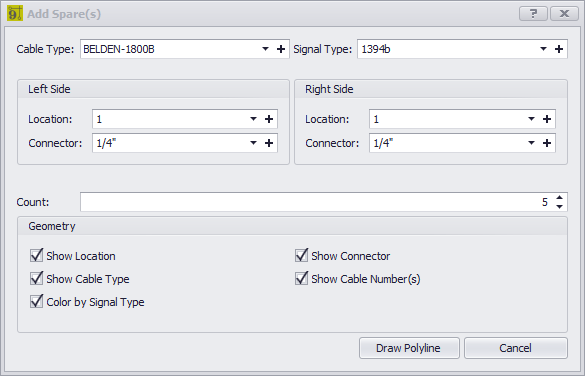Viewport: 585px width, 376px height.
Task: Disable Color by Signal Type
Action: (x=37, y=301)
